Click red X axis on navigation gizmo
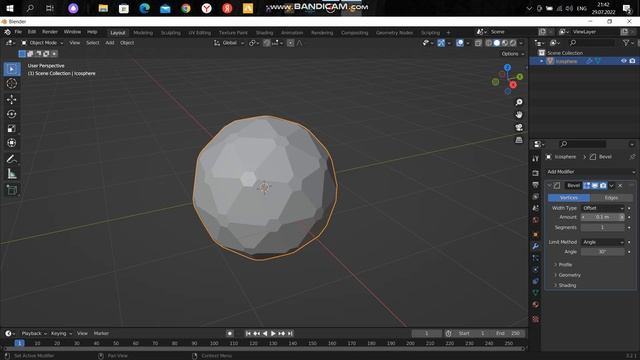This screenshot has width=640, height=360. pos(513,85)
